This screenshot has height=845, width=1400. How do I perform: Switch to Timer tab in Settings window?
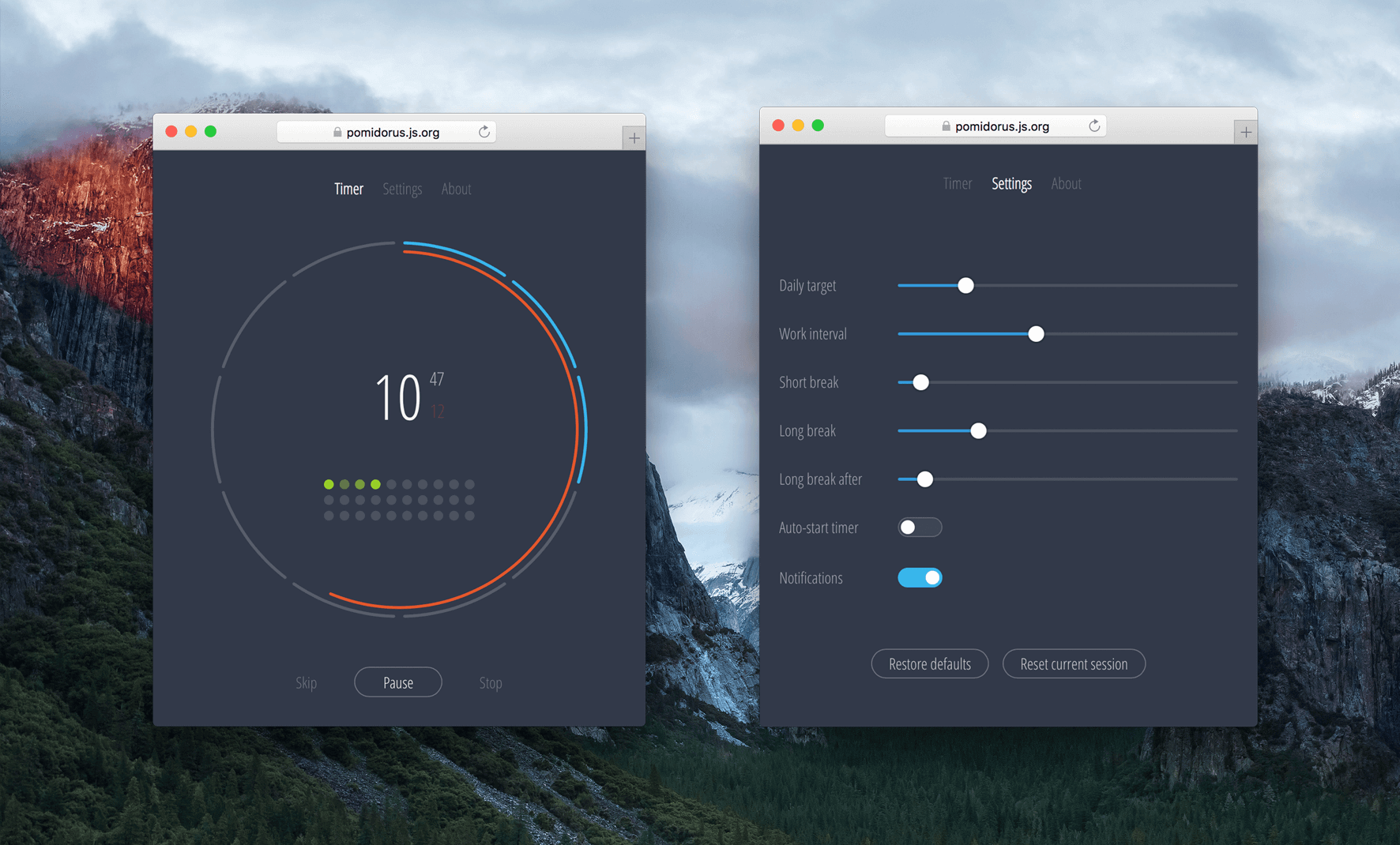tap(957, 183)
